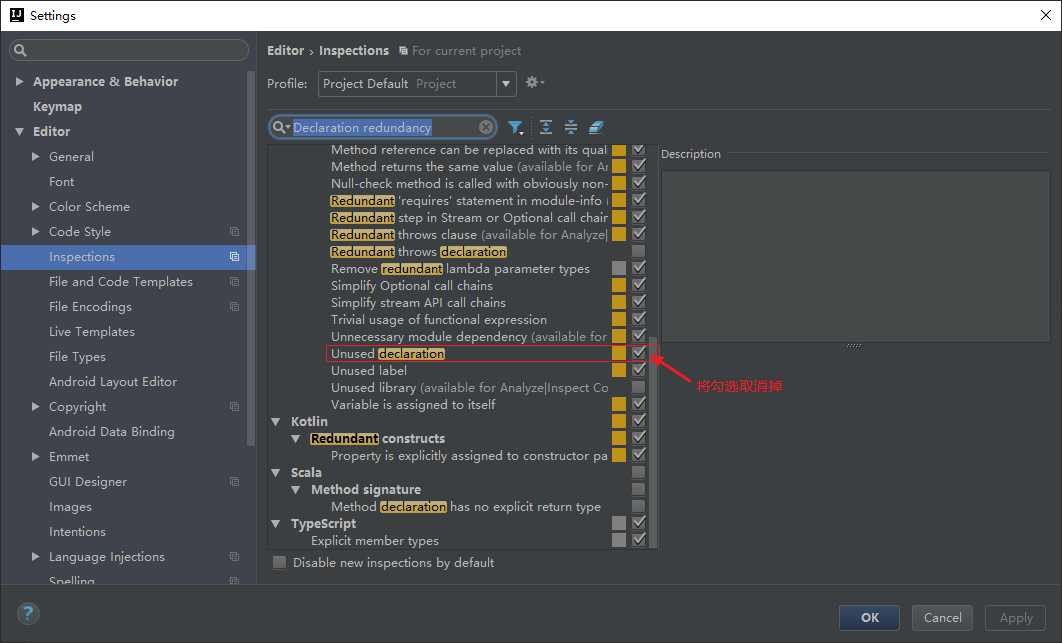
Task: Click the Collapse All tree icon
Action: coord(571,127)
